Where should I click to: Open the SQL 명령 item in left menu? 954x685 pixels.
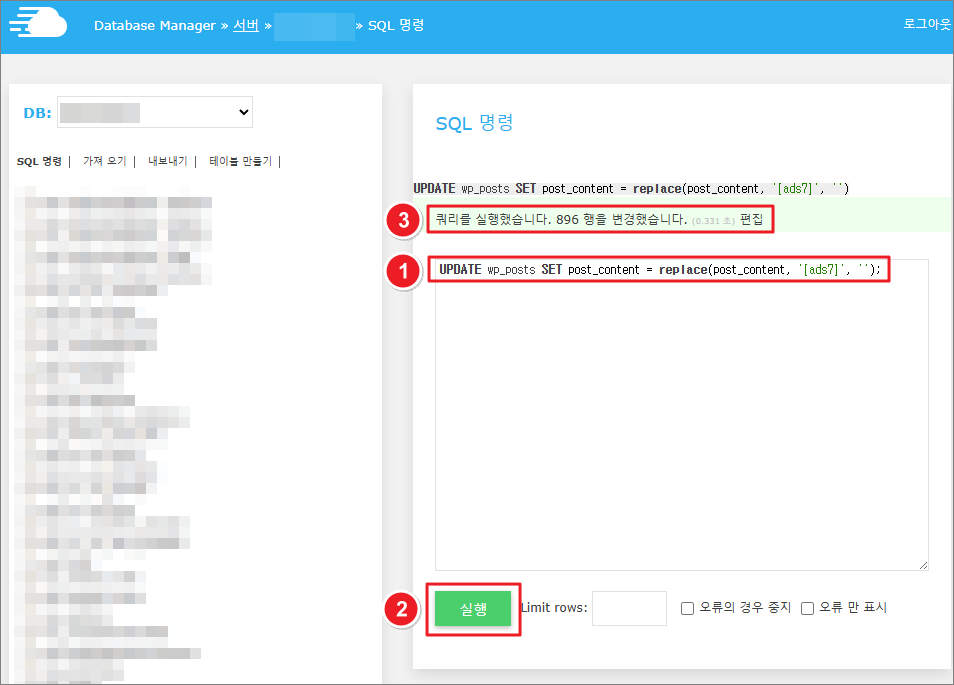click(39, 161)
